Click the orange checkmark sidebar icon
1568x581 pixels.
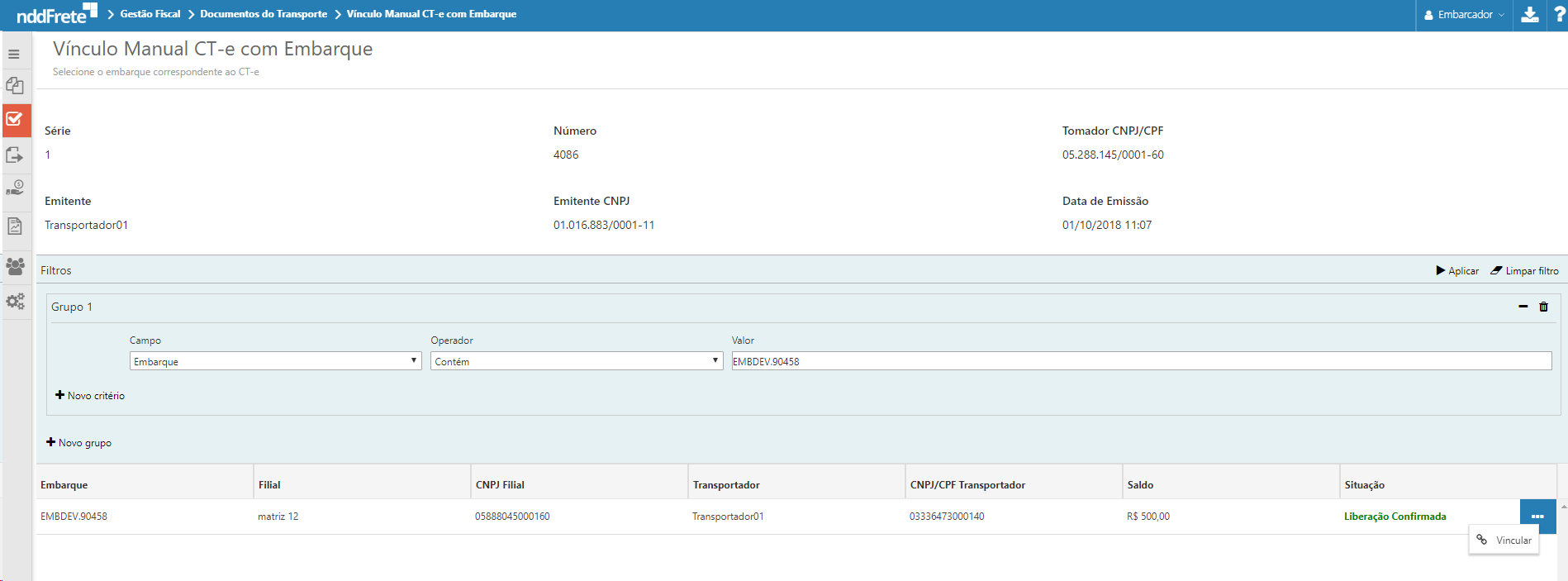15,120
